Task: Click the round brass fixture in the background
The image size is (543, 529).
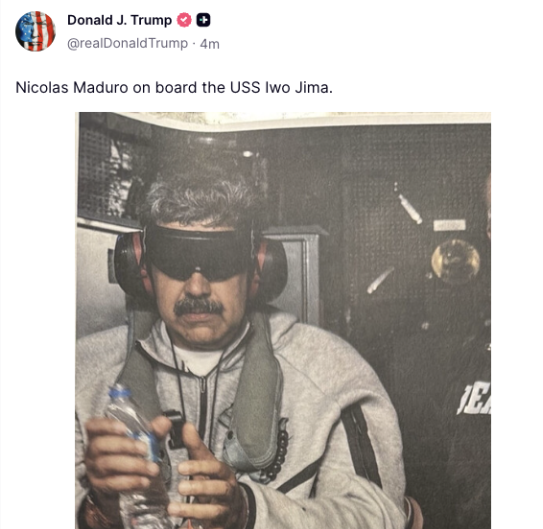Action: click(455, 261)
